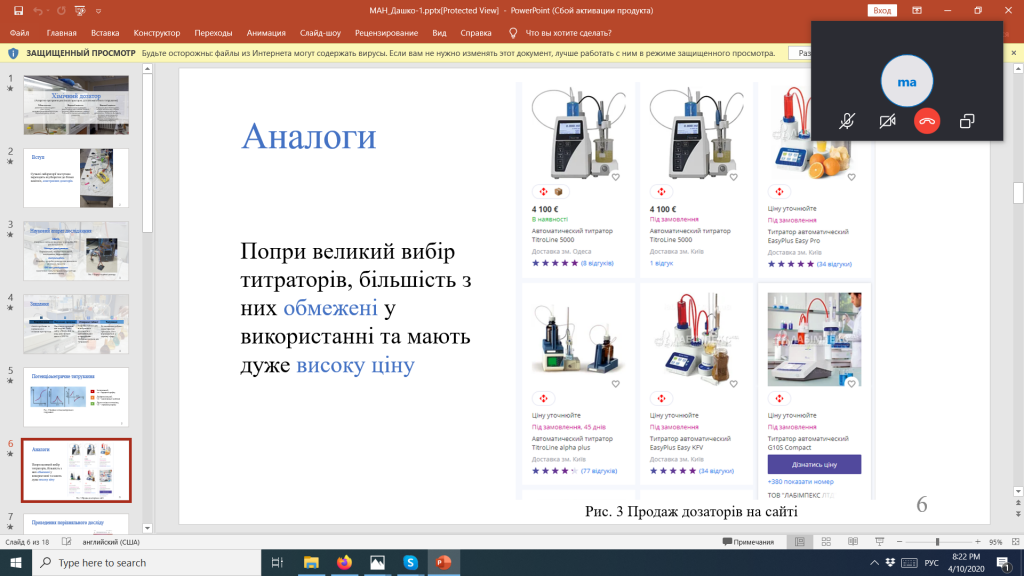Click the 'ma' avatar in the call overlay
1024x576 pixels.
click(906, 82)
